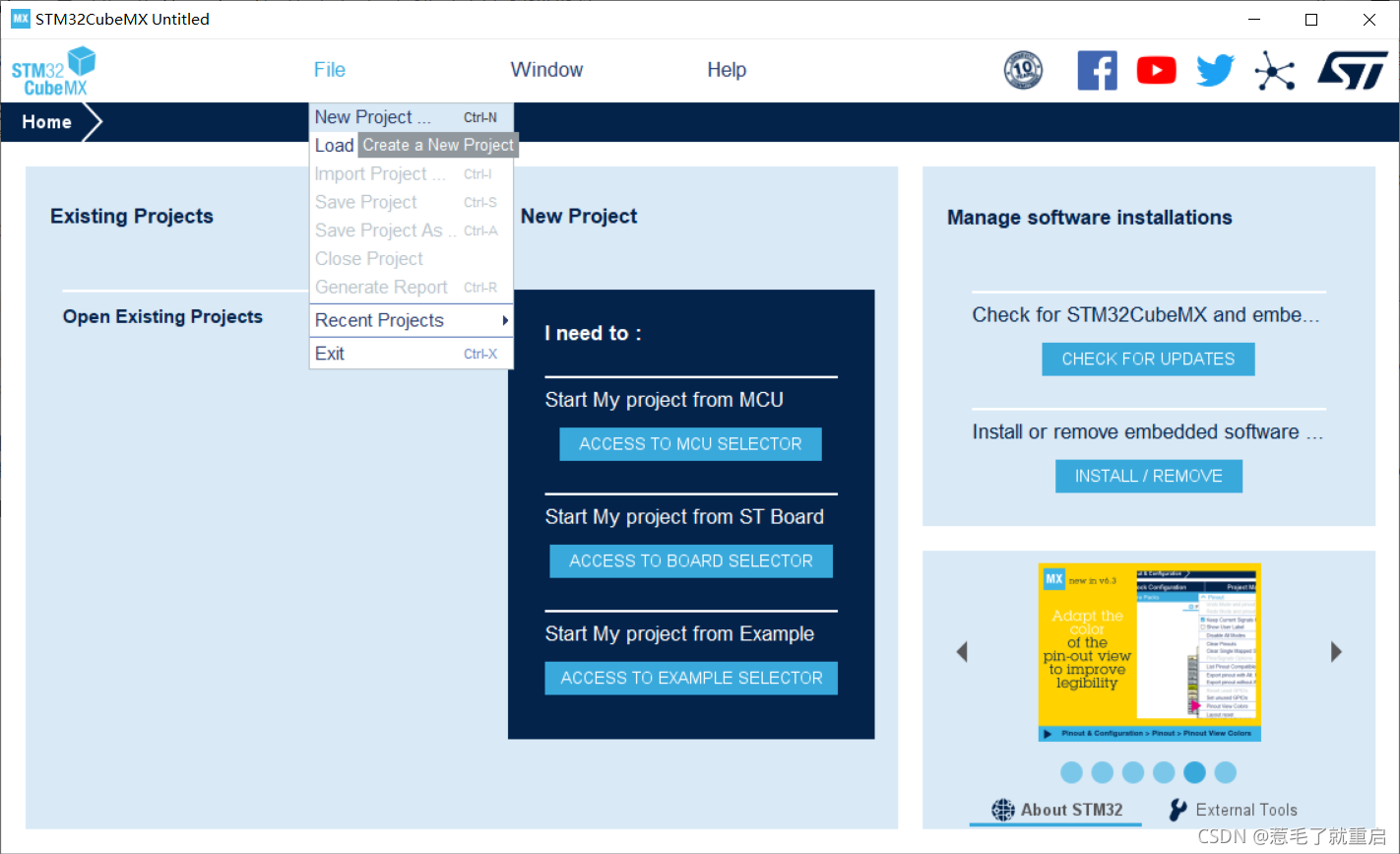Click the 'I need to :' heading
The height and width of the screenshot is (854, 1400).
(x=593, y=333)
